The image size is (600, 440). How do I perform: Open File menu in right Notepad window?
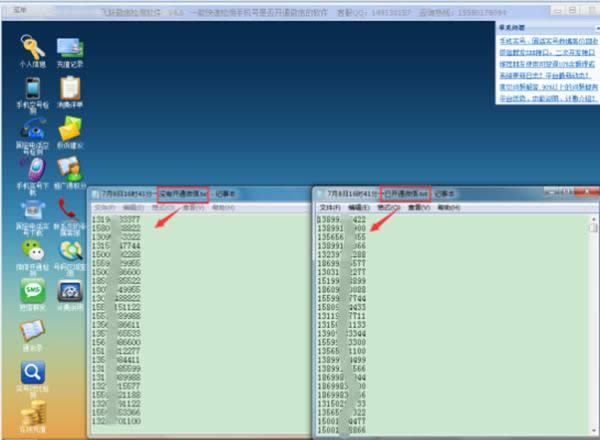click(330, 207)
